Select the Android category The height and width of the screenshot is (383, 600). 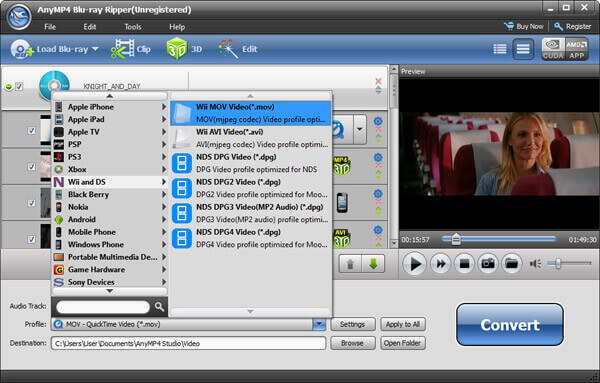pos(110,219)
